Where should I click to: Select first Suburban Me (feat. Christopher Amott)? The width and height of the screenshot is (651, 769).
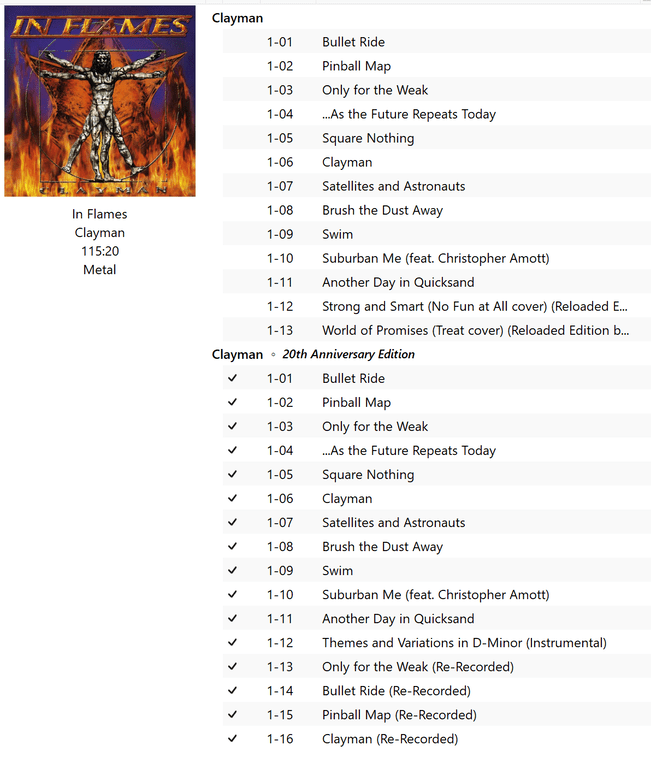(437, 258)
